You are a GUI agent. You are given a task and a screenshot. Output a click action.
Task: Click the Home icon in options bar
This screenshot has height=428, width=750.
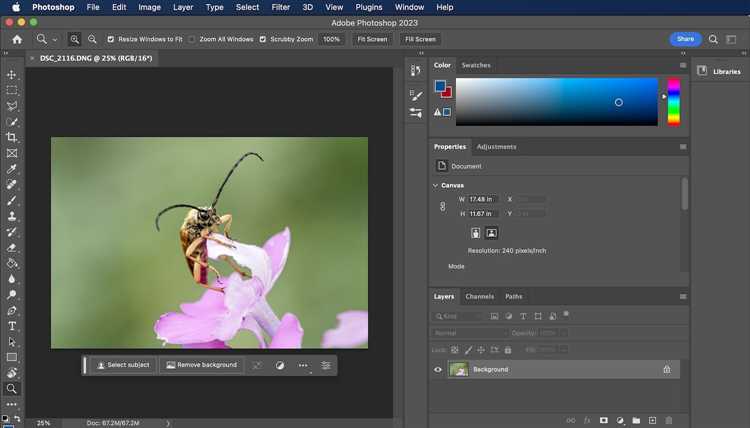(17, 40)
